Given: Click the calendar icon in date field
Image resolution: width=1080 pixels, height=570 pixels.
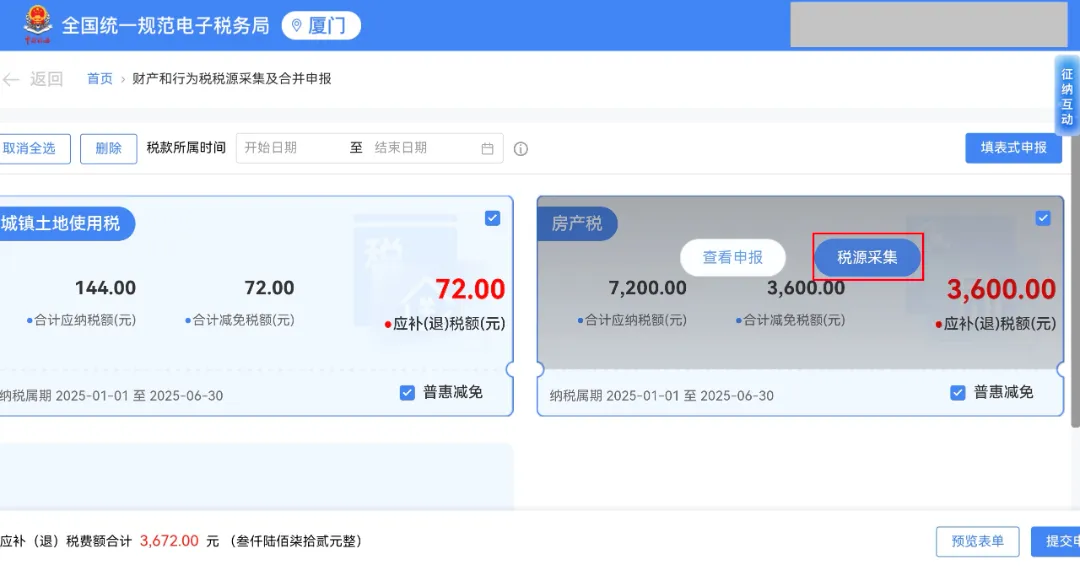Looking at the screenshot, I should pyautogui.click(x=488, y=149).
